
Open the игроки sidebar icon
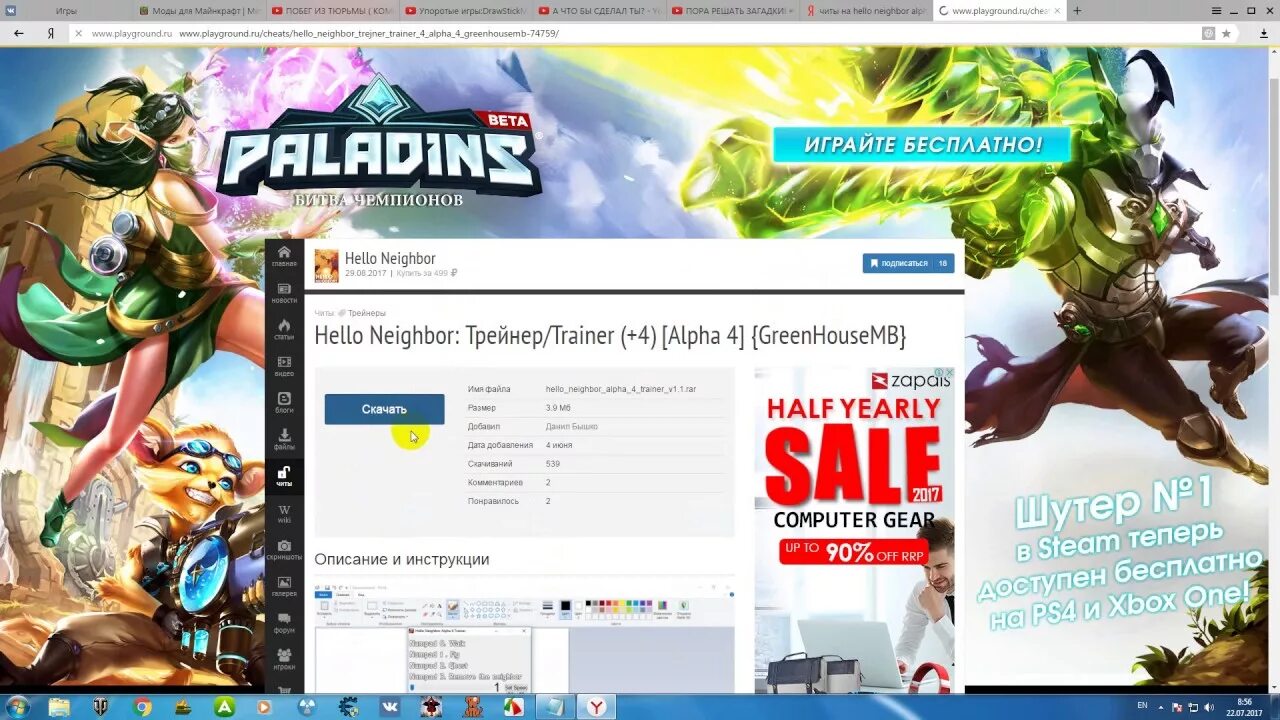tap(284, 660)
